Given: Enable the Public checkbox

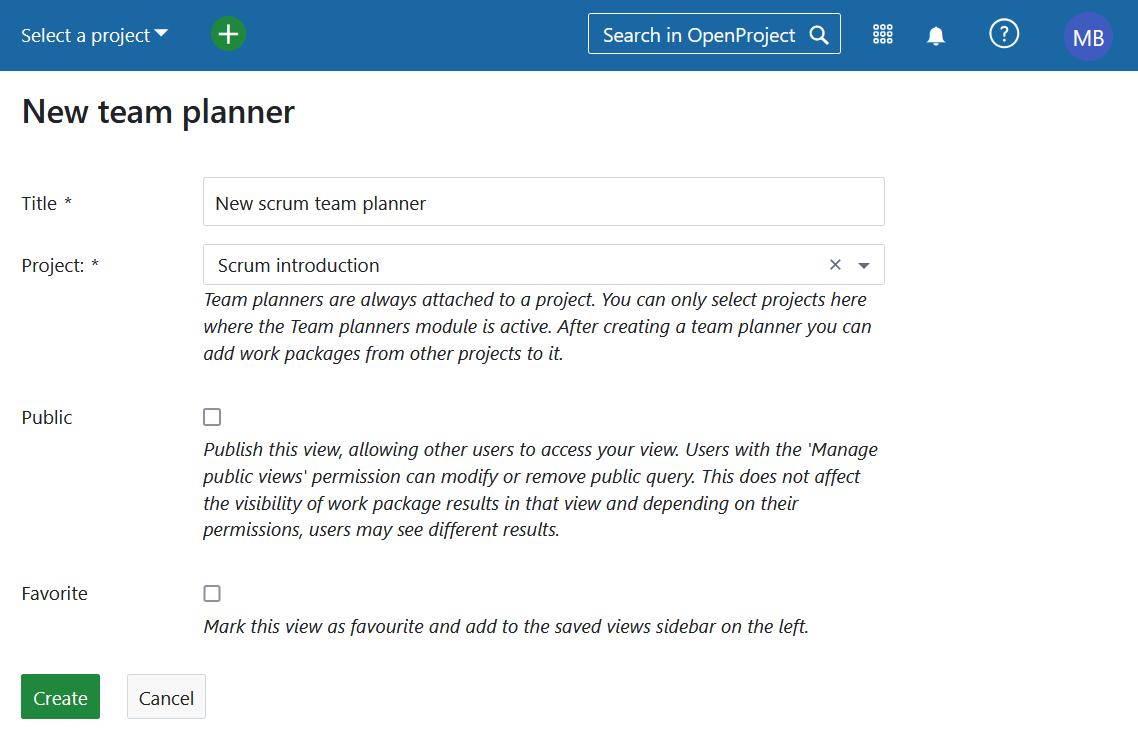Looking at the screenshot, I should click(x=212, y=417).
